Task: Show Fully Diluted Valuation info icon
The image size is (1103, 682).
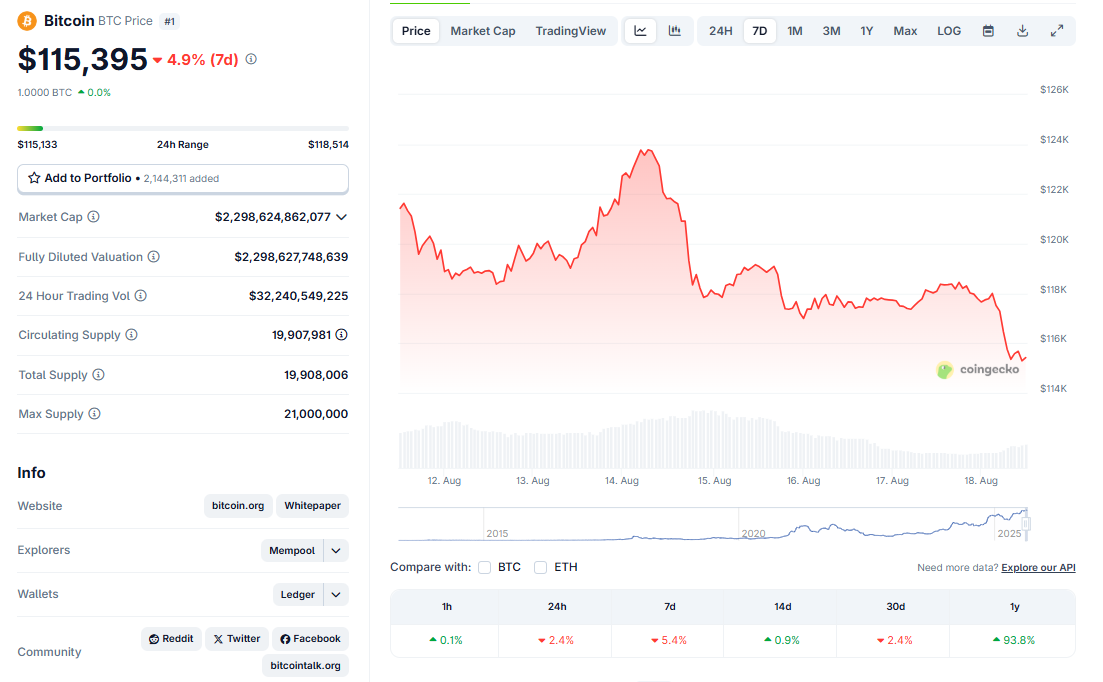Action: (x=153, y=257)
